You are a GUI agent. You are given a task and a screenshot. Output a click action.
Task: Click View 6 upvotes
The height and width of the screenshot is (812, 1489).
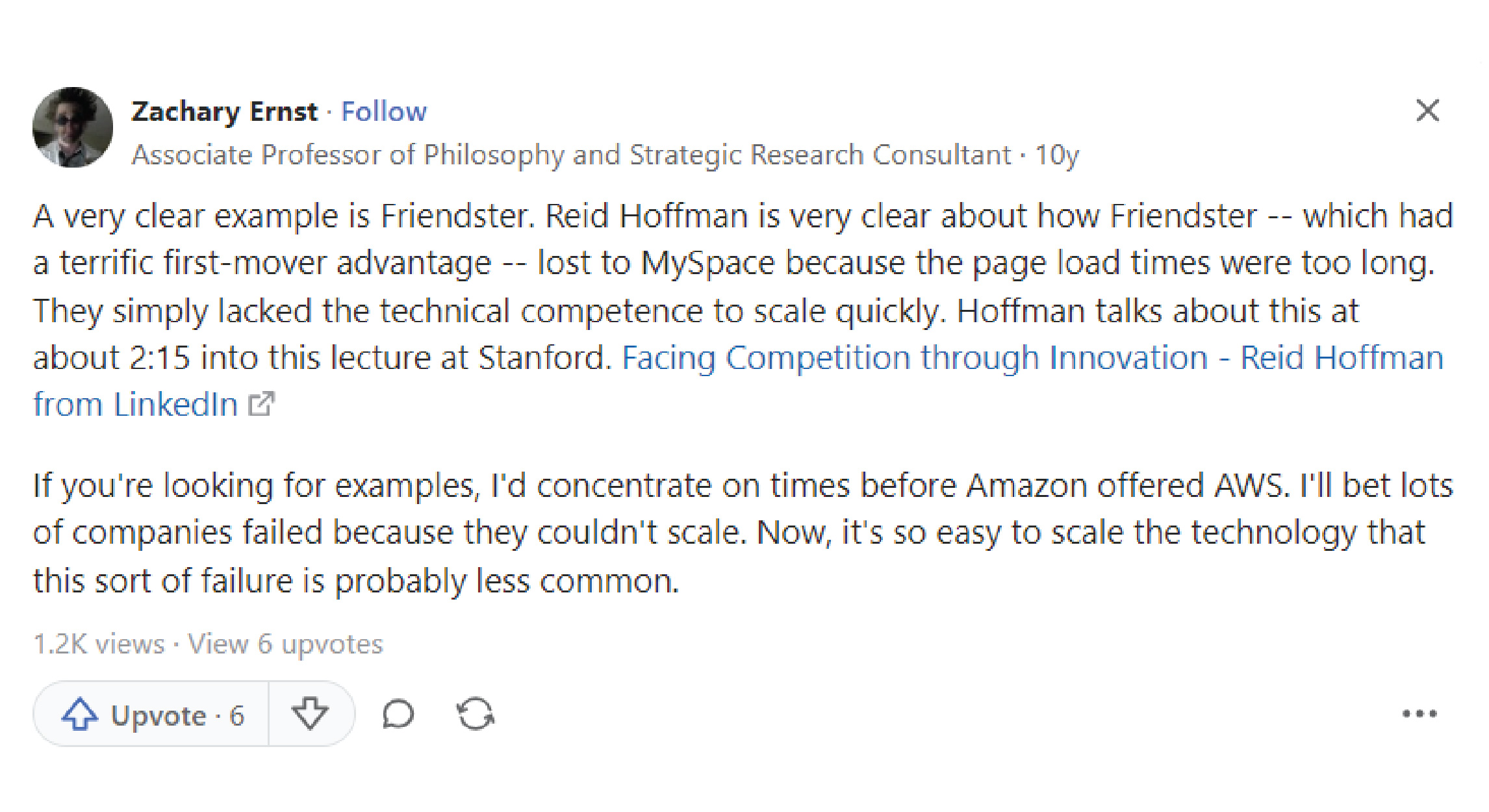coord(285,644)
